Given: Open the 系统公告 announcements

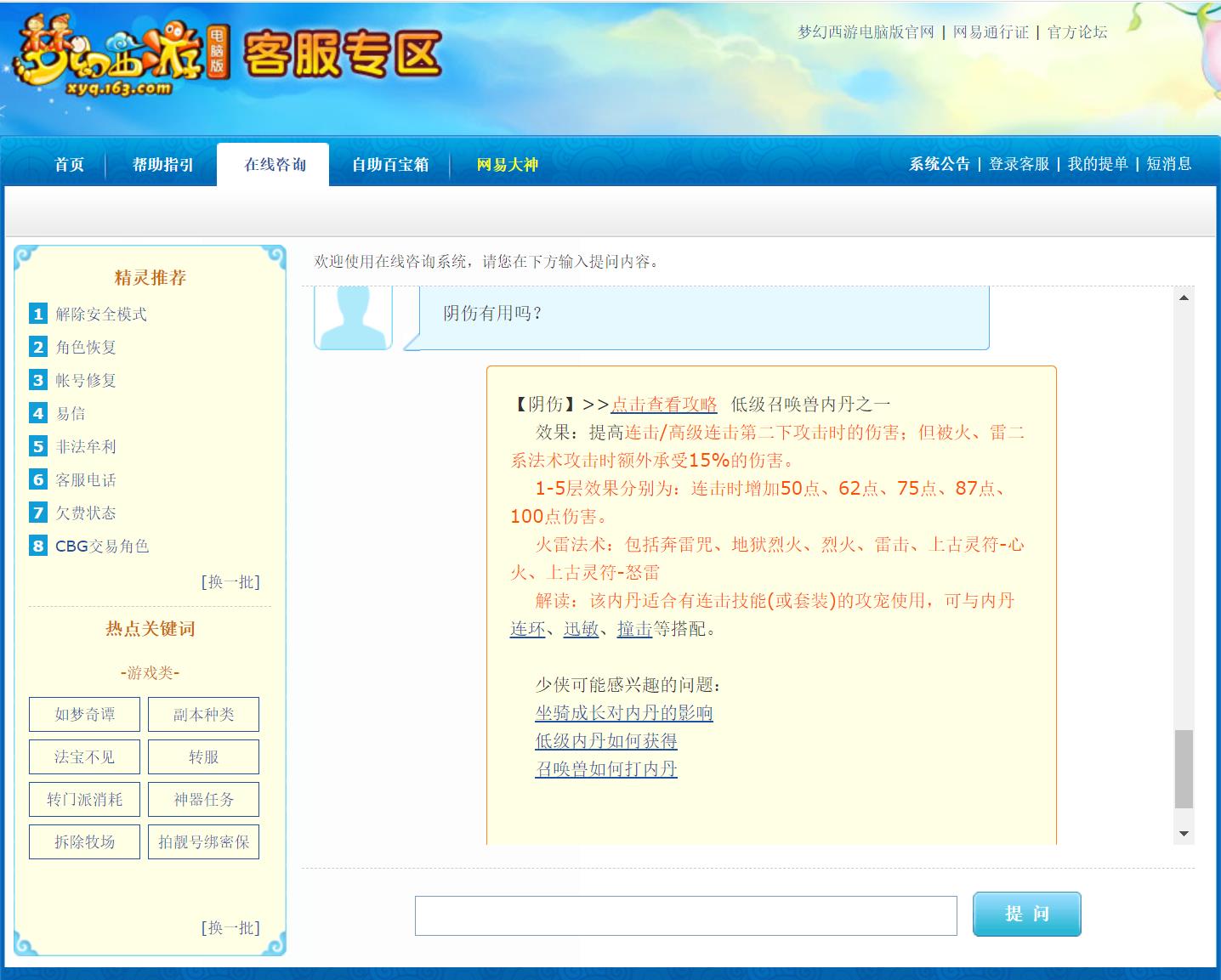Looking at the screenshot, I should [x=938, y=165].
